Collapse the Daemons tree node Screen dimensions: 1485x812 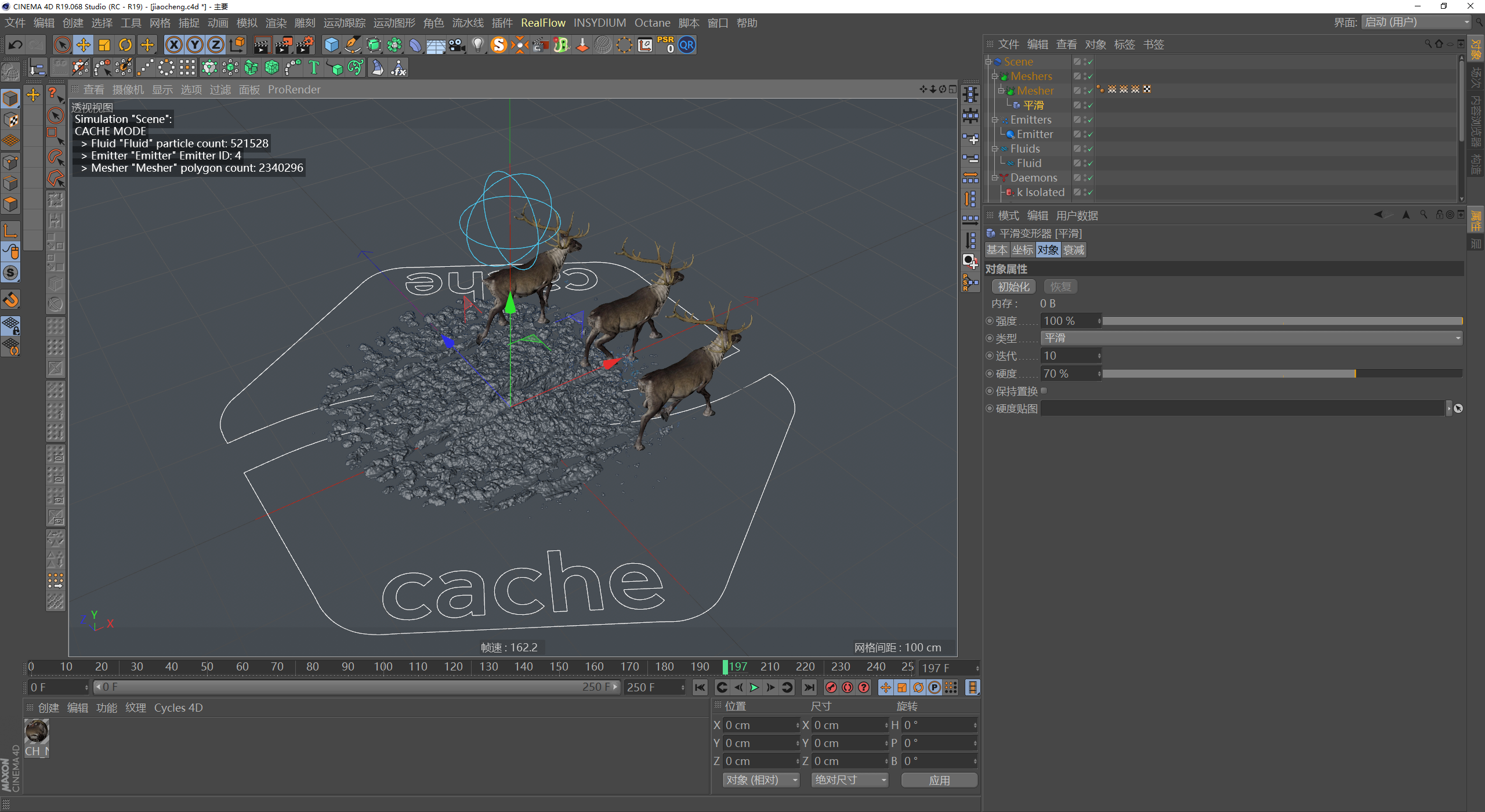click(x=995, y=178)
